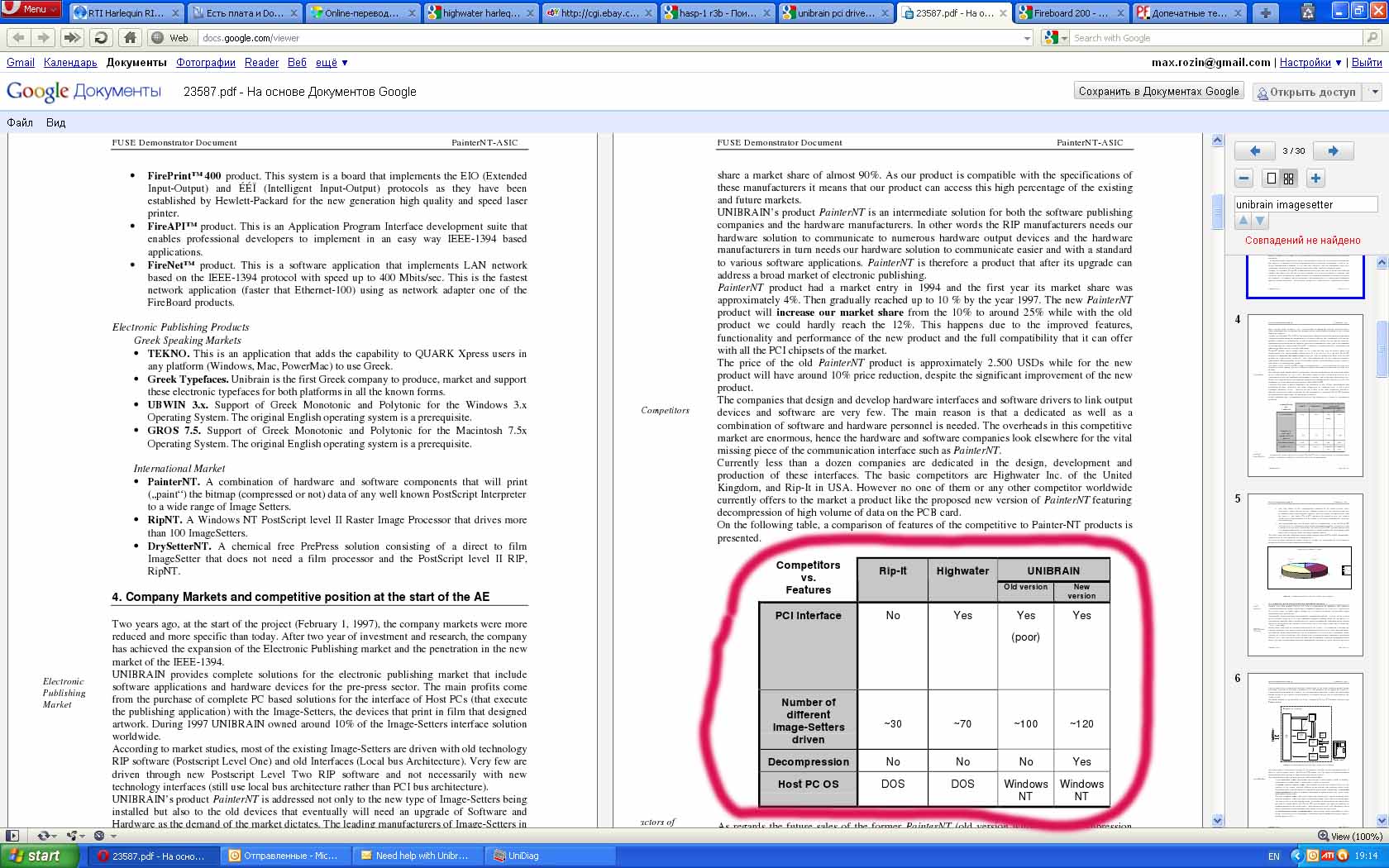Viewport: 1389px width, 868px height.
Task: Click the docs.google.com/viewer address field
Action: click(610, 38)
